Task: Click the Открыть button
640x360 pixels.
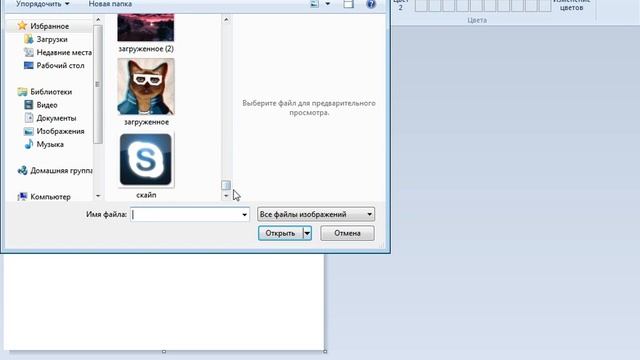Action: 280,233
